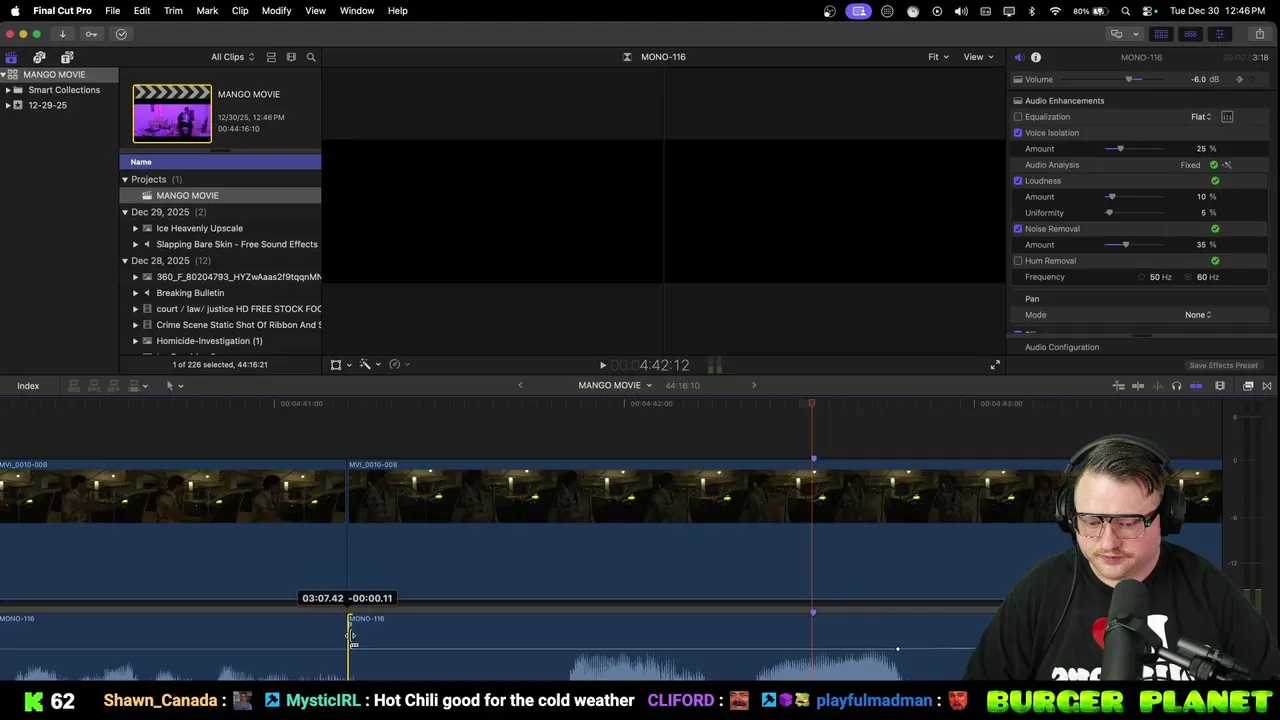The height and width of the screenshot is (720, 1280).
Task: Open the browser search magnifier
Action: click(311, 57)
